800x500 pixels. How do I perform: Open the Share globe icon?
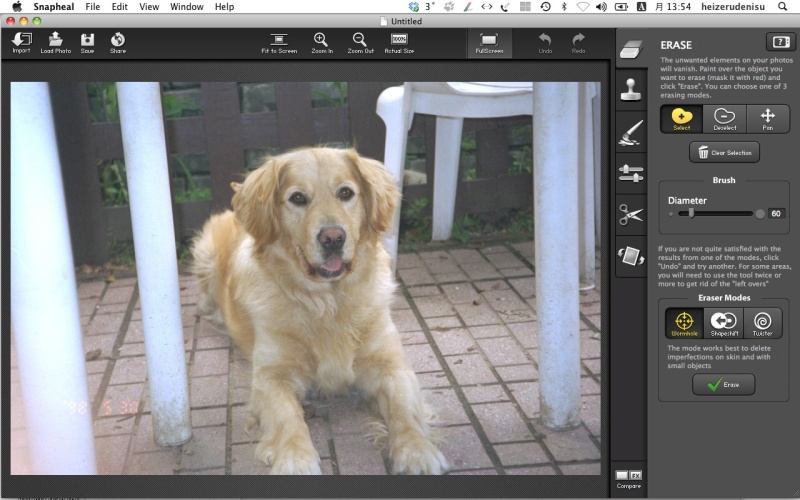point(118,42)
